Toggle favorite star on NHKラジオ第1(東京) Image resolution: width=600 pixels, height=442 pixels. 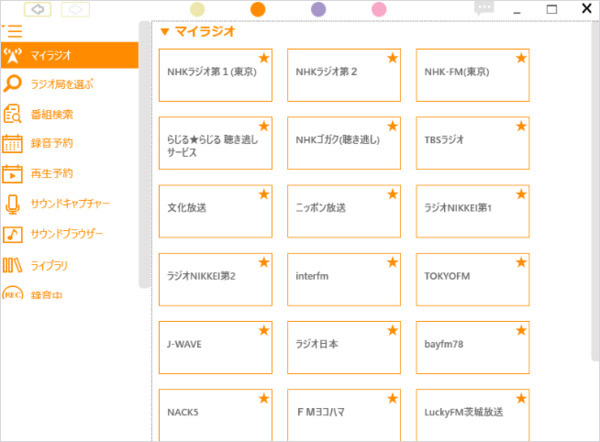pyautogui.click(x=264, y=58)
